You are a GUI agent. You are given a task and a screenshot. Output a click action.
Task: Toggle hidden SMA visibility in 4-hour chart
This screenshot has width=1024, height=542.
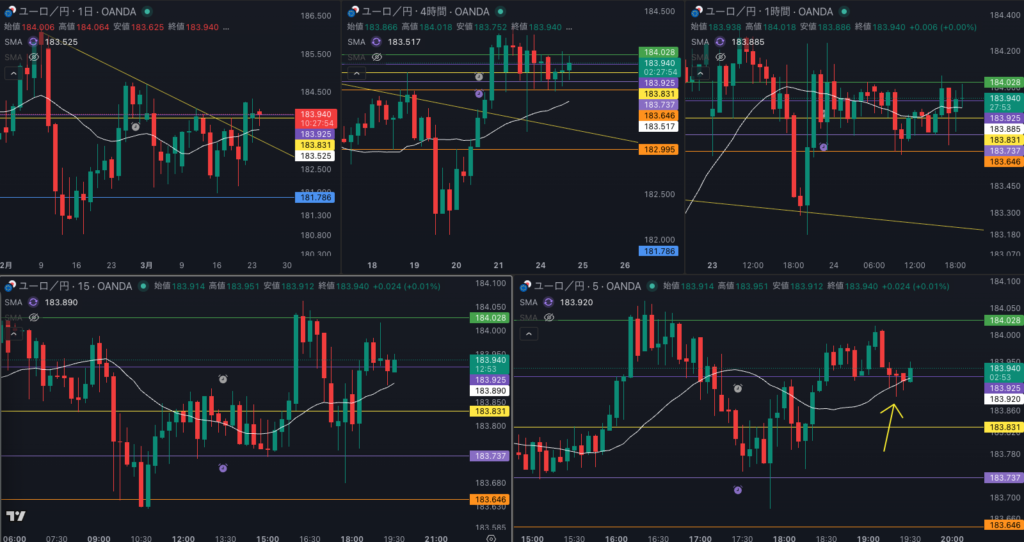tap(375, 58)
